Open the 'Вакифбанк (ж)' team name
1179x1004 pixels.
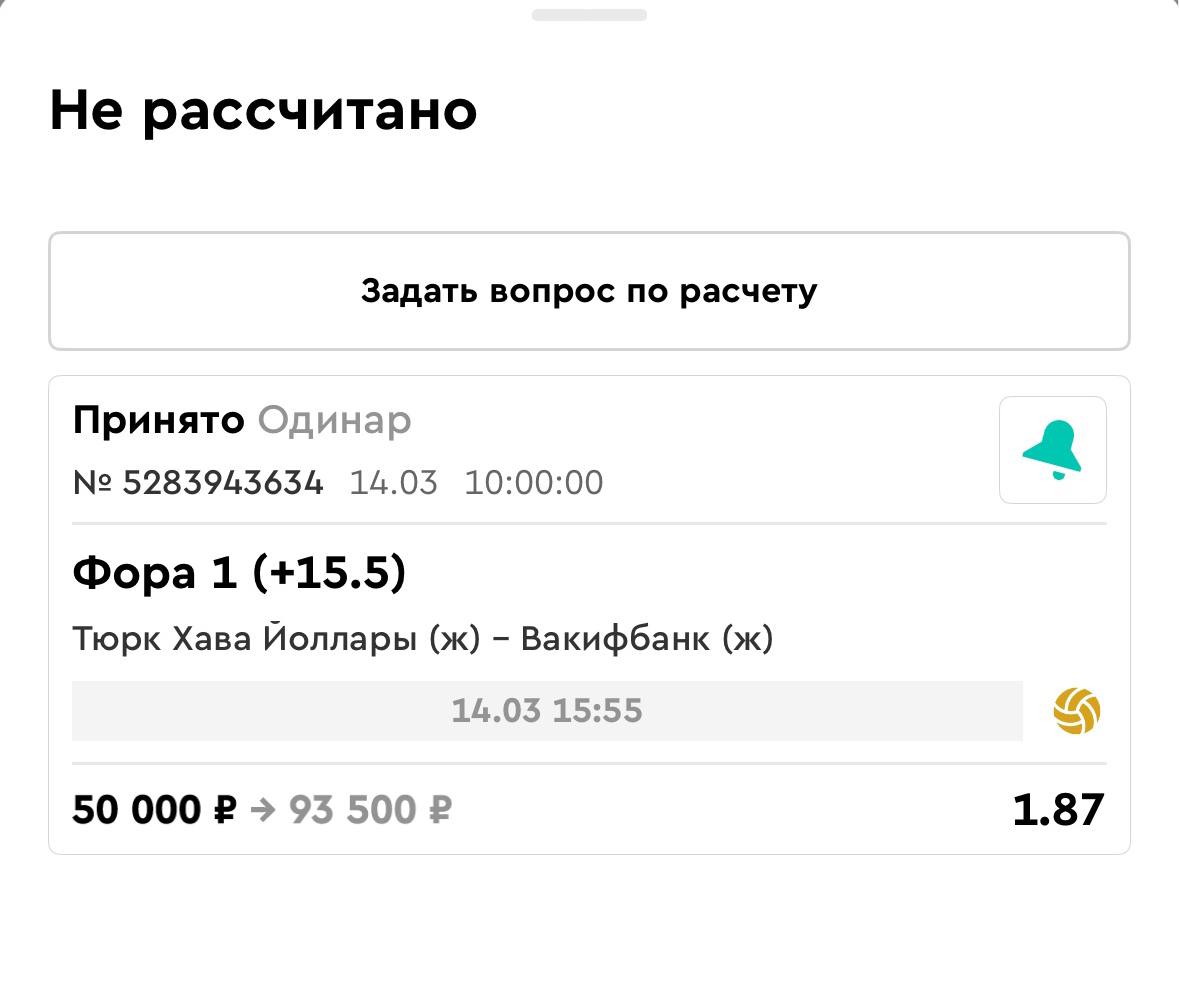pyautogui.click(x=647, y=638)
